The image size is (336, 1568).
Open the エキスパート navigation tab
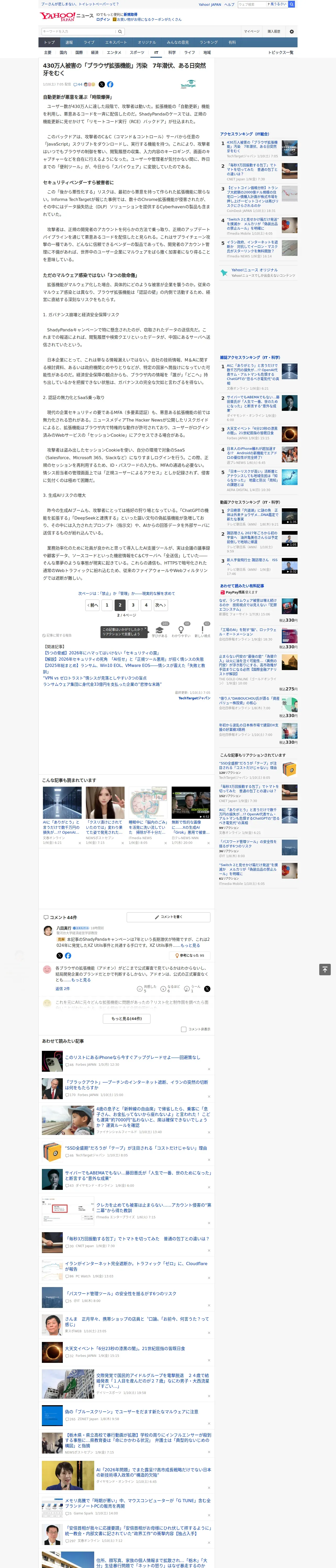pyautogui.click(x=116, y=43)
